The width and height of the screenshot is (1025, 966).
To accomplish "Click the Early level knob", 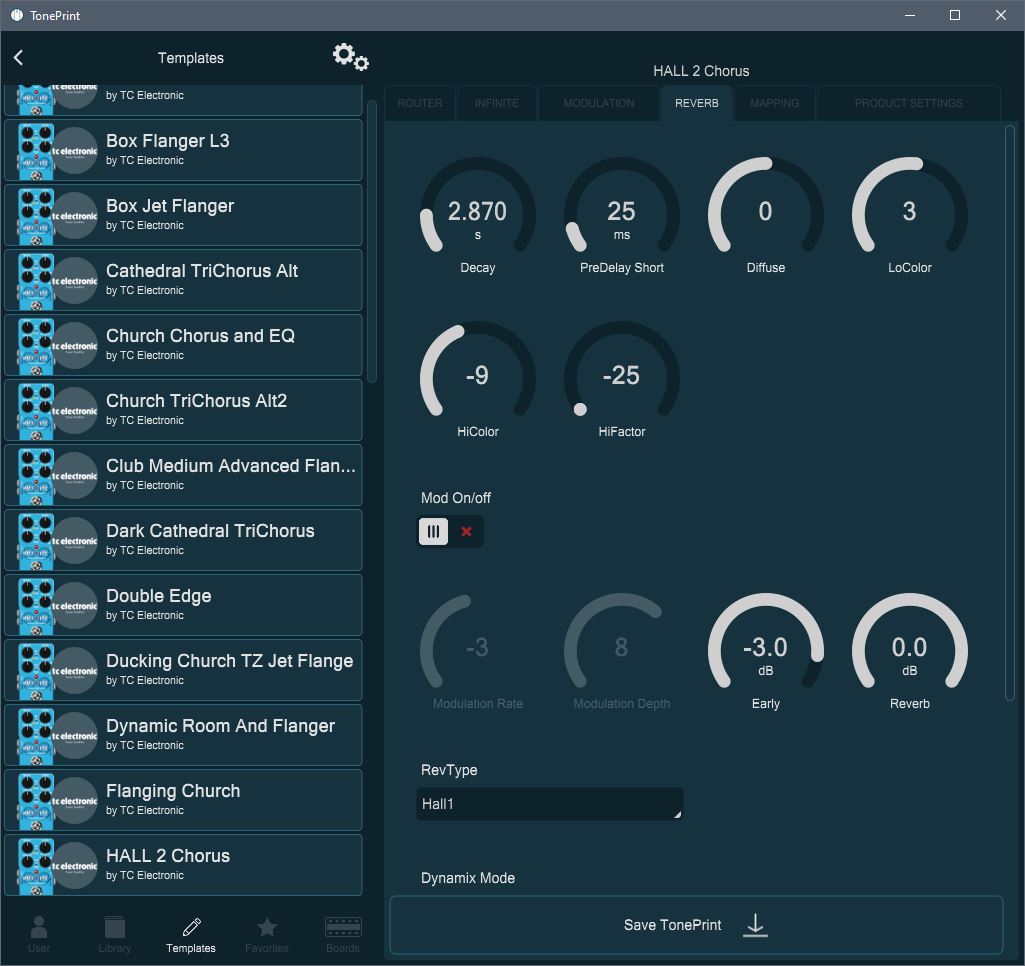I will click(765, 650).
